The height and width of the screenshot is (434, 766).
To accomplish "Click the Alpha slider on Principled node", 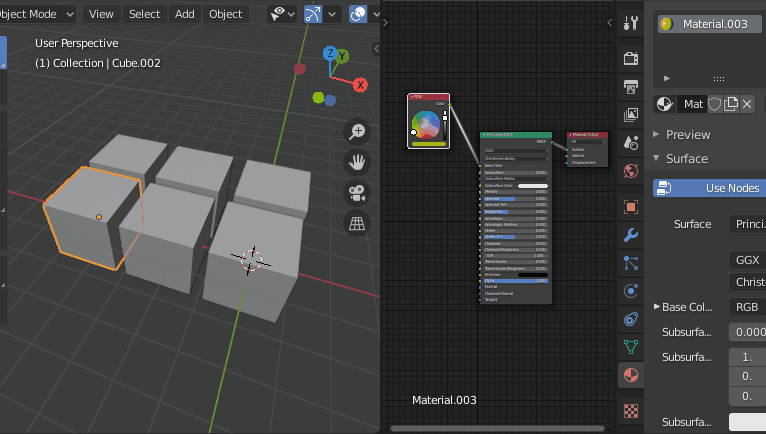I will pos(515,281).
